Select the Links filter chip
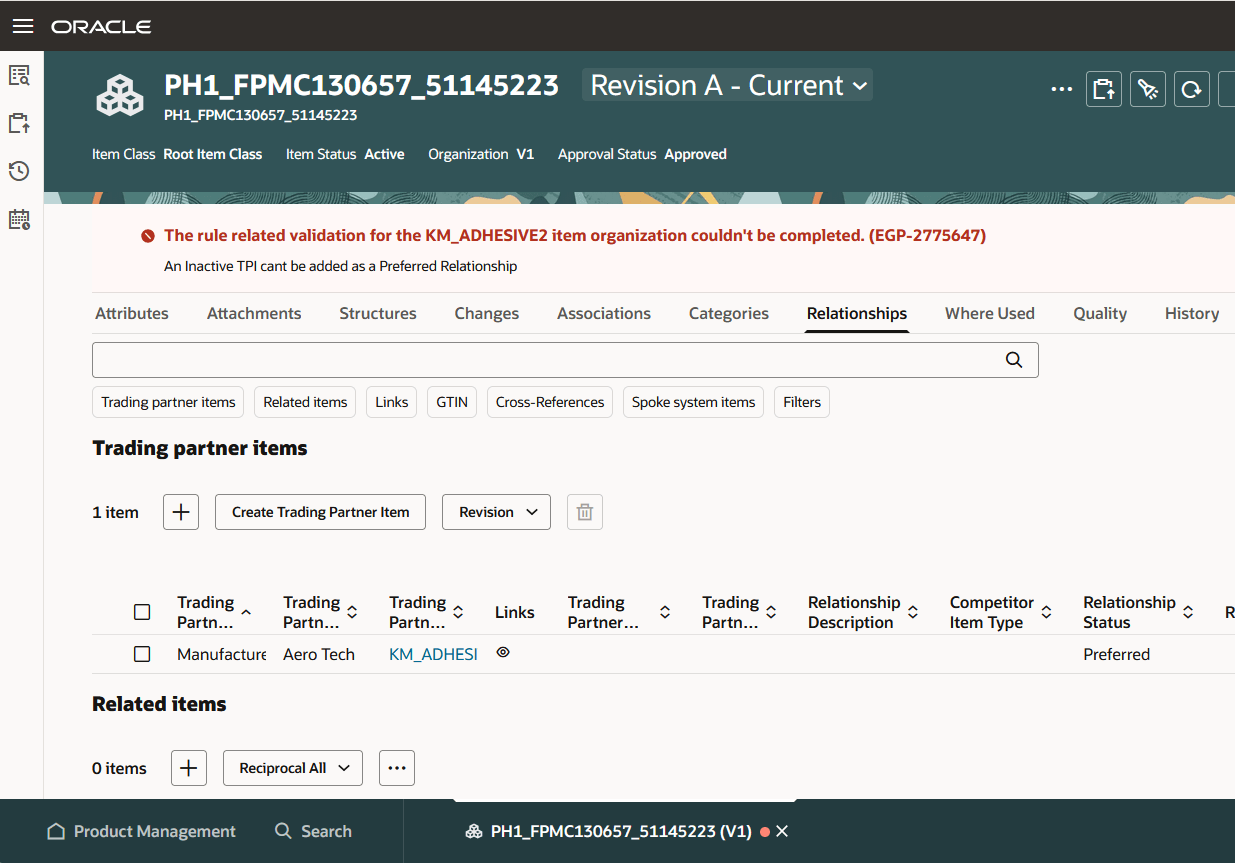 (392, 402)
